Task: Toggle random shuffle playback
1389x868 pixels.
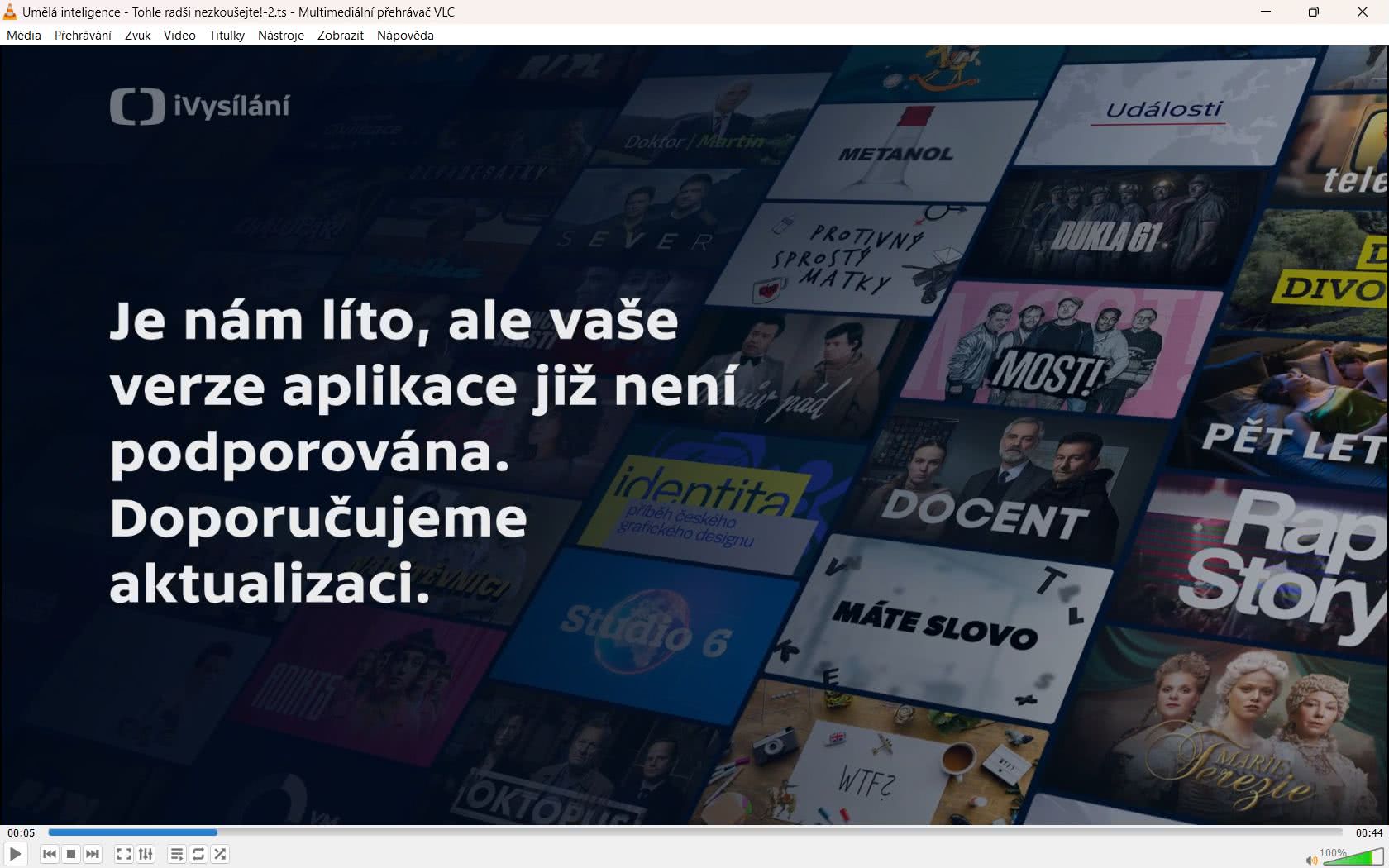Action: 220,854
